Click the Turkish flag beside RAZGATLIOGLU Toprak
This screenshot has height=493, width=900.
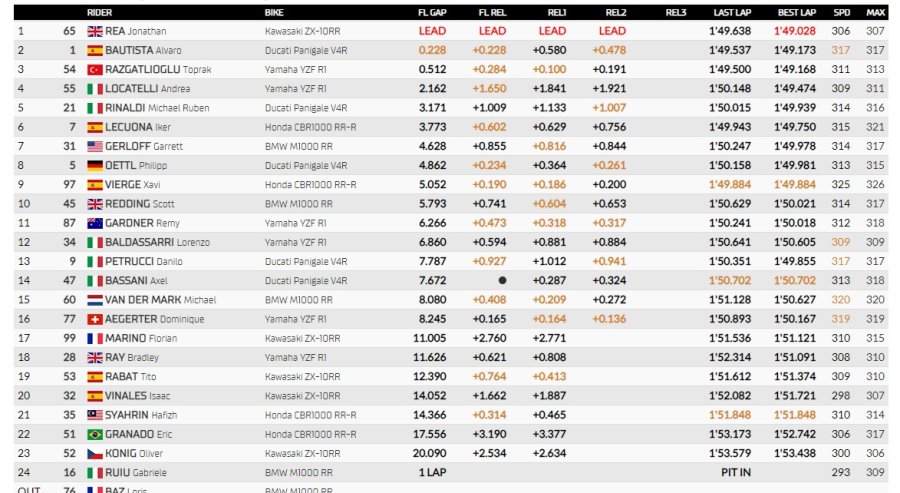pyautogui.click(x=95, y=70)
